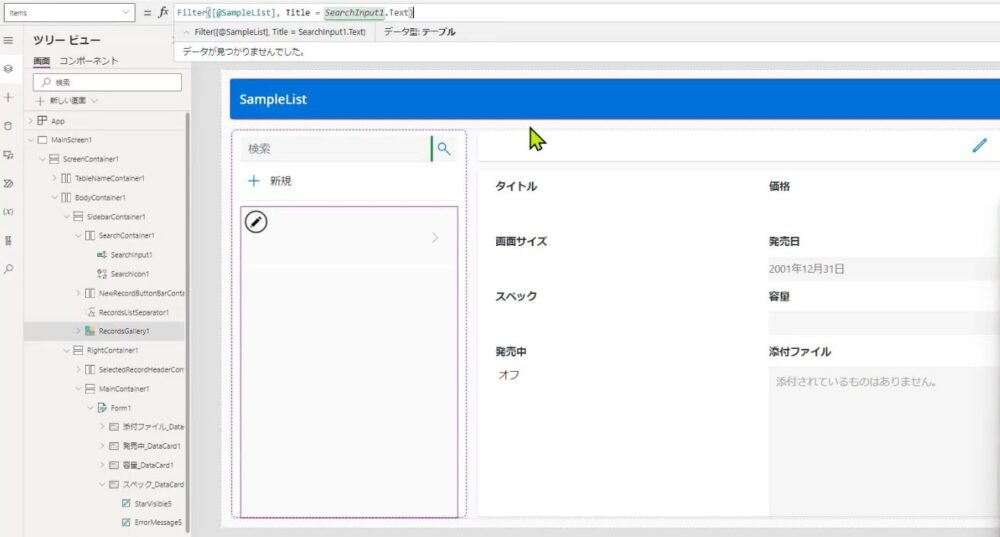1000x537 pixels.
Task: Collapse the RightContainer1 node
Action: tap(66, 350)
